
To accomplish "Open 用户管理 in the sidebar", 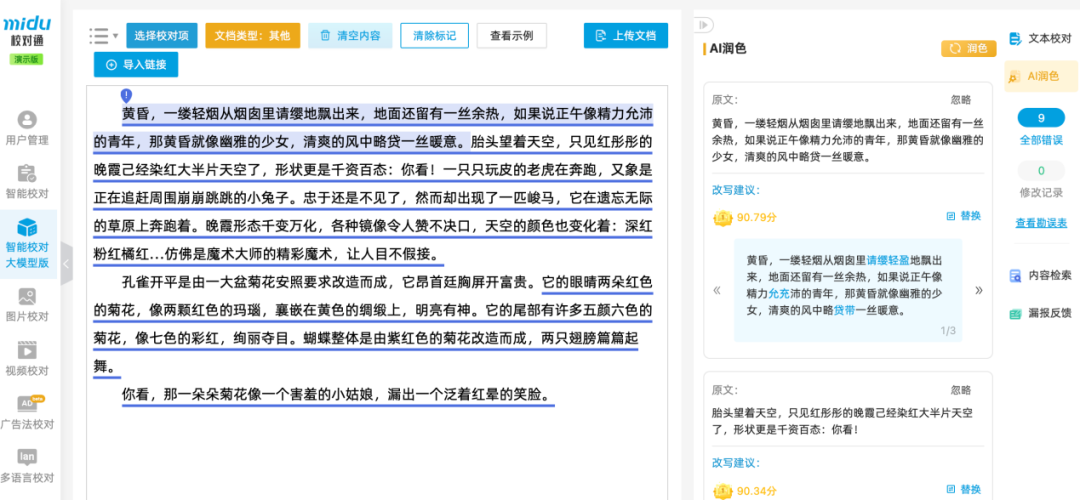I will [x=28, y=128].
